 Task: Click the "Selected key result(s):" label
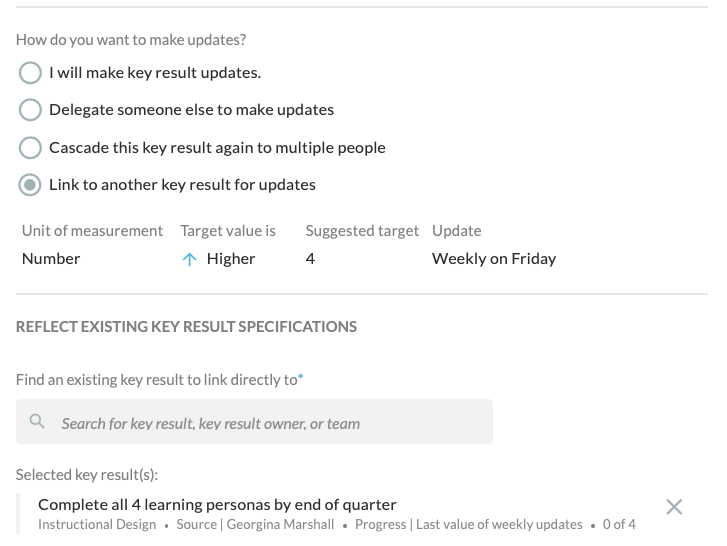click(87, 475)
